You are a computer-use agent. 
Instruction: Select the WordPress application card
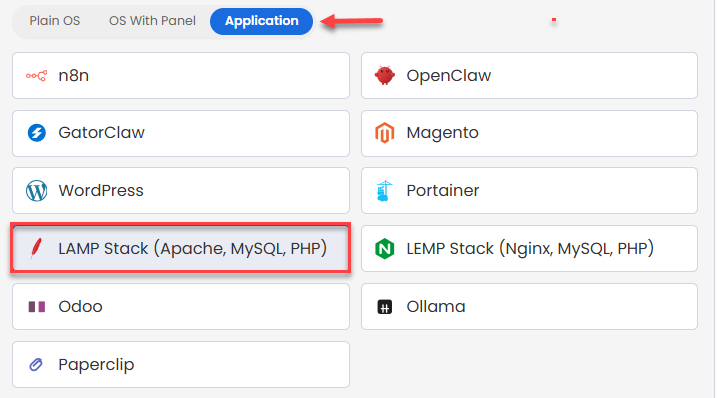(181, 191)
